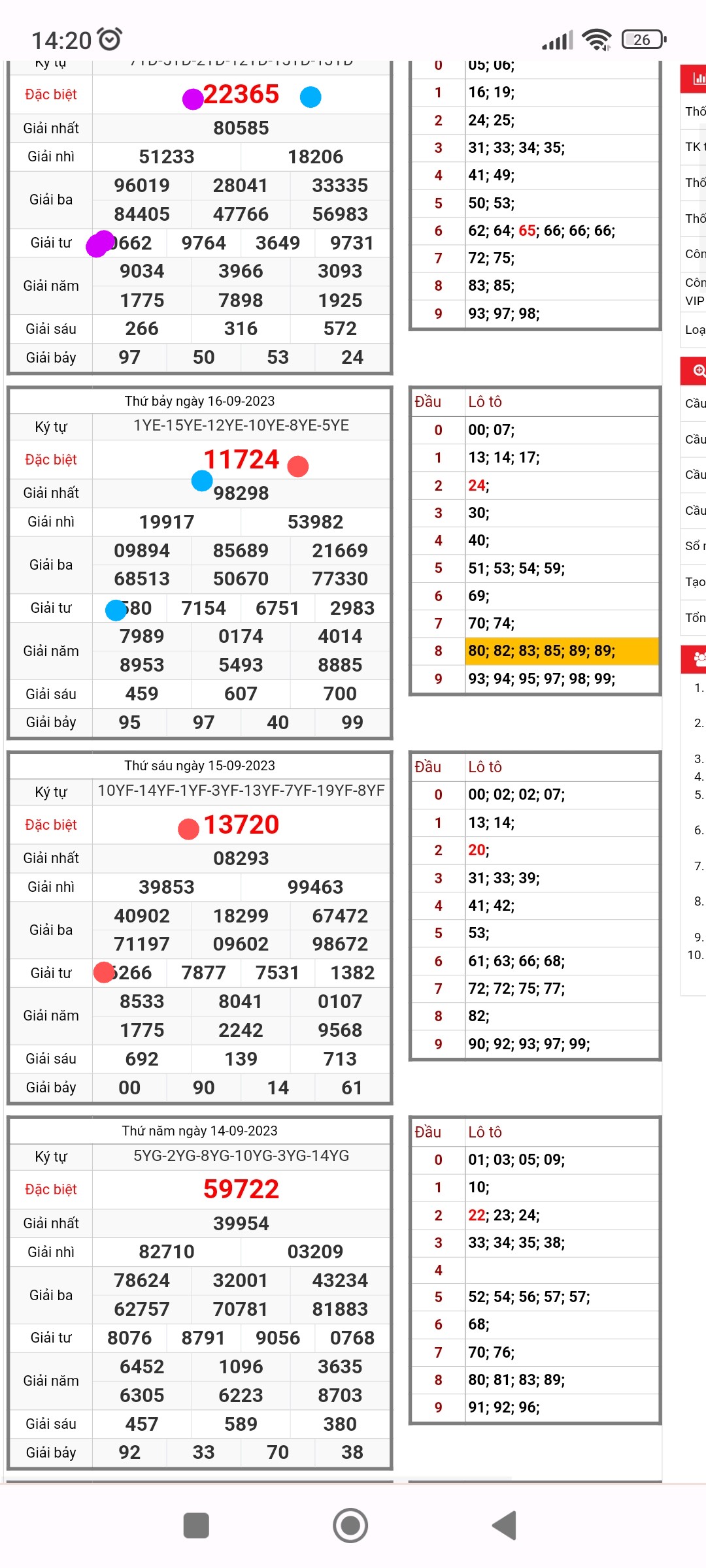Tap the third prize number 40902
706x1568 pixels.
click(x=142, y=916)
